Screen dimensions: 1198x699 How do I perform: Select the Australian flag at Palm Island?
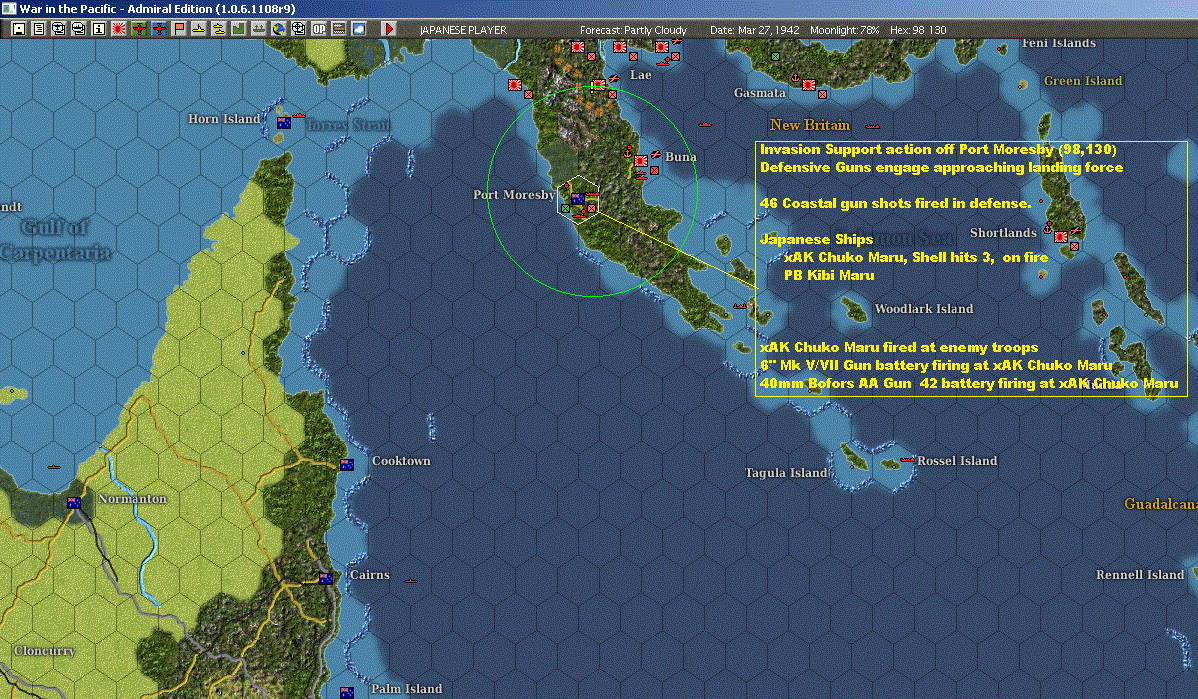[x=347, y=693]
